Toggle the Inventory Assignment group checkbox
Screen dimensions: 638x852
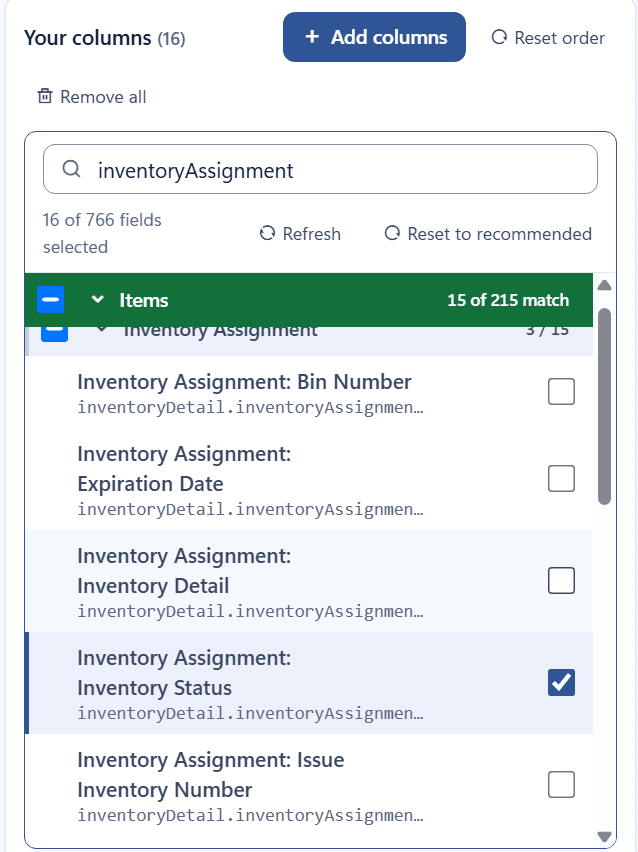coord(54,333)
